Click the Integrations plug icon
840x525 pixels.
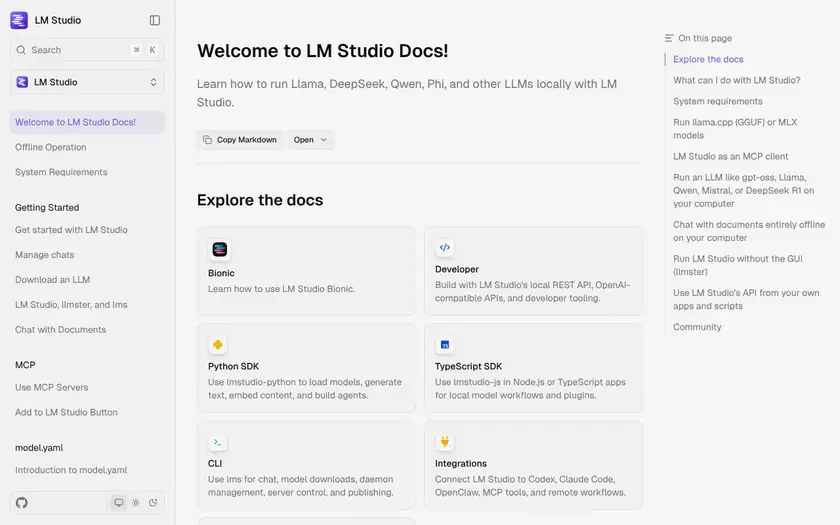pos(445,442)
